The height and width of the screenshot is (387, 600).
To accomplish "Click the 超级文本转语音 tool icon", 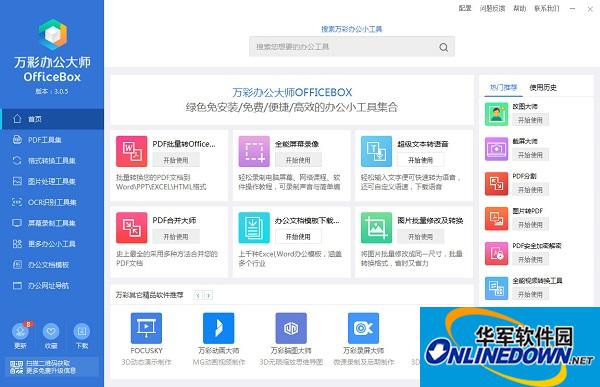I will click(377, 151).
